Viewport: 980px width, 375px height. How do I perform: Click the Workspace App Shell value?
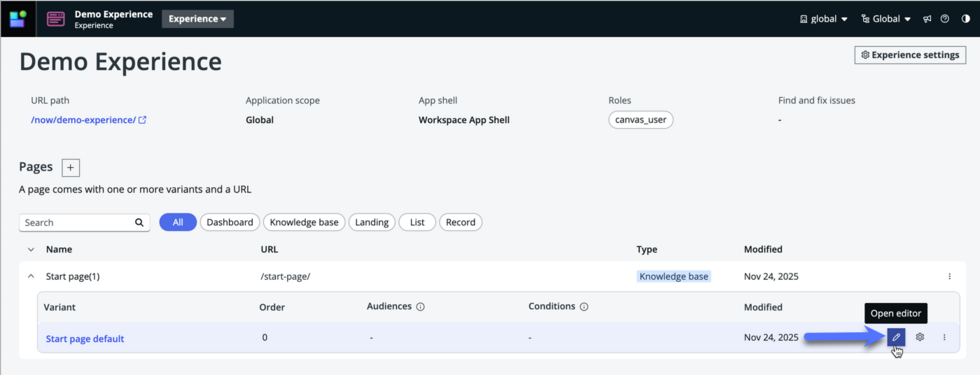click(464, 120)
